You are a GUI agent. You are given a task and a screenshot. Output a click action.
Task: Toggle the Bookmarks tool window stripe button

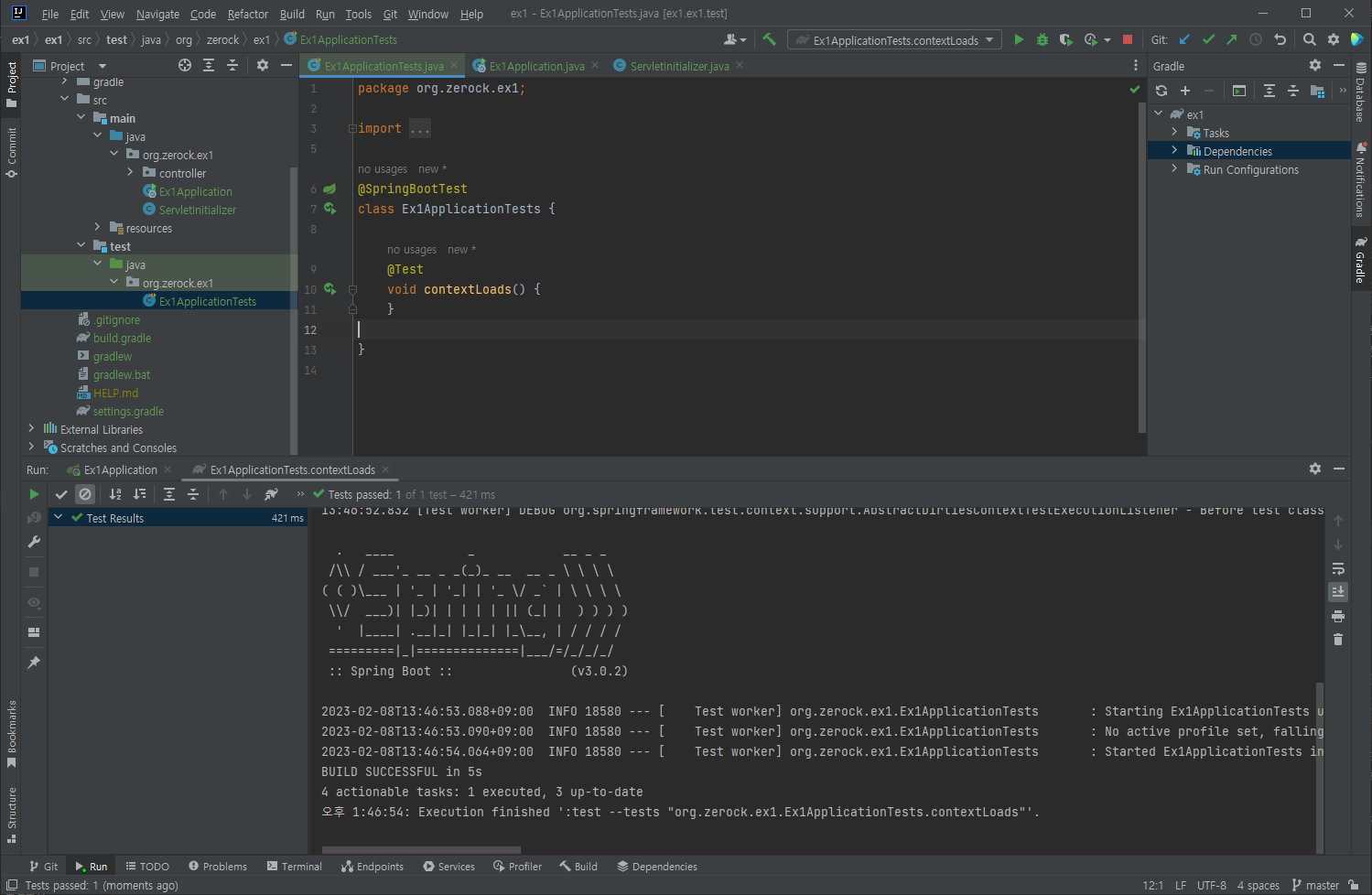[x=11, y=735]
